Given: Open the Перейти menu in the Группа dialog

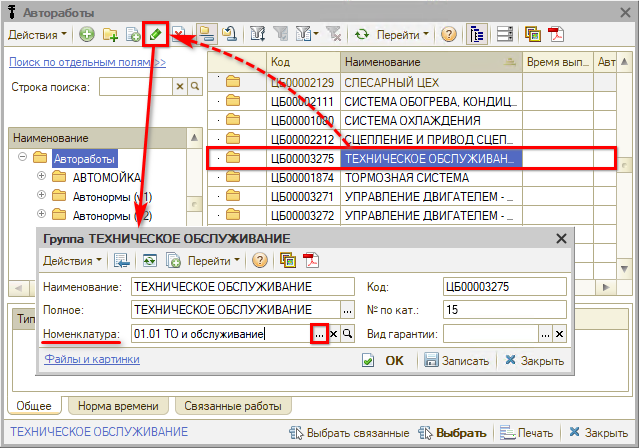Looking at the screenshot, I should tap(214, 260).
